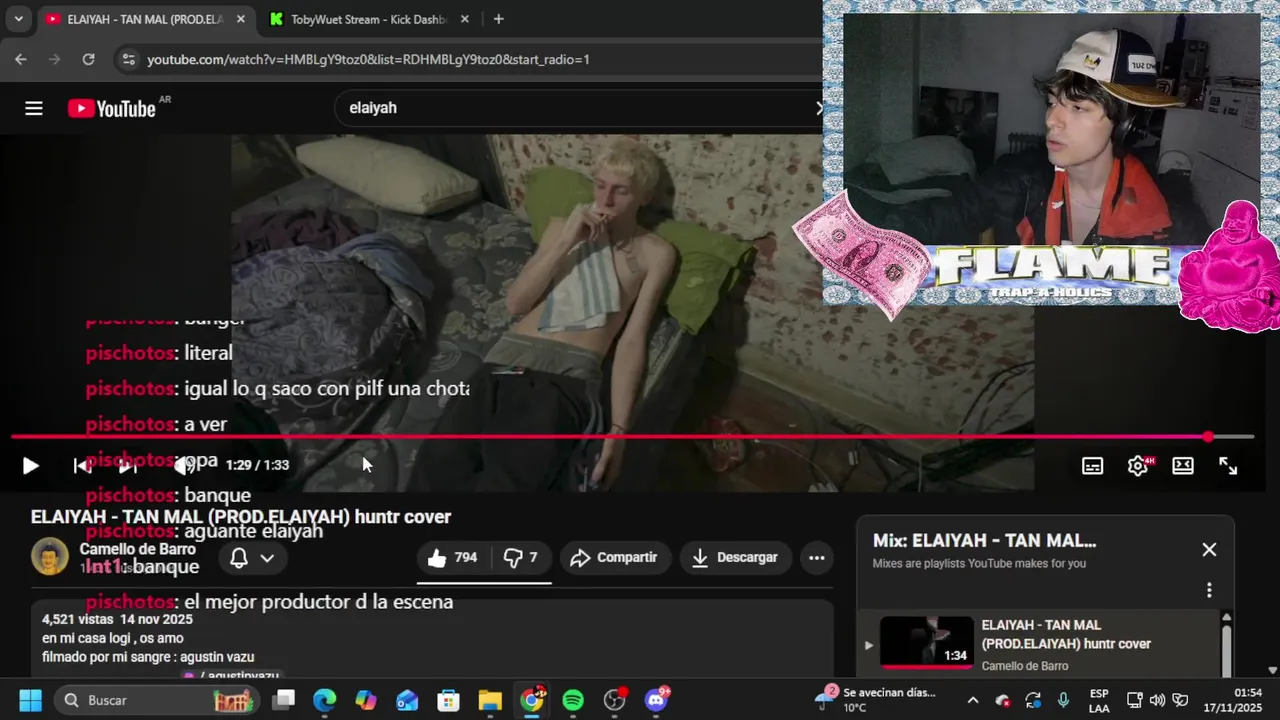Reload the current YouTube page

click(x=88, y=59)
